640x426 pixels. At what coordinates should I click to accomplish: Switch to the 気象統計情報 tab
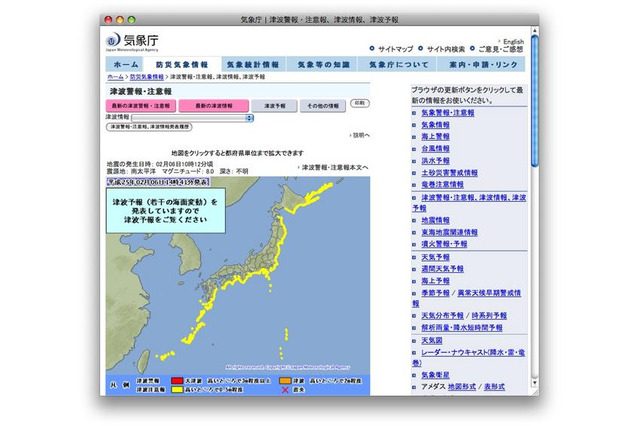tap(253, 64)
